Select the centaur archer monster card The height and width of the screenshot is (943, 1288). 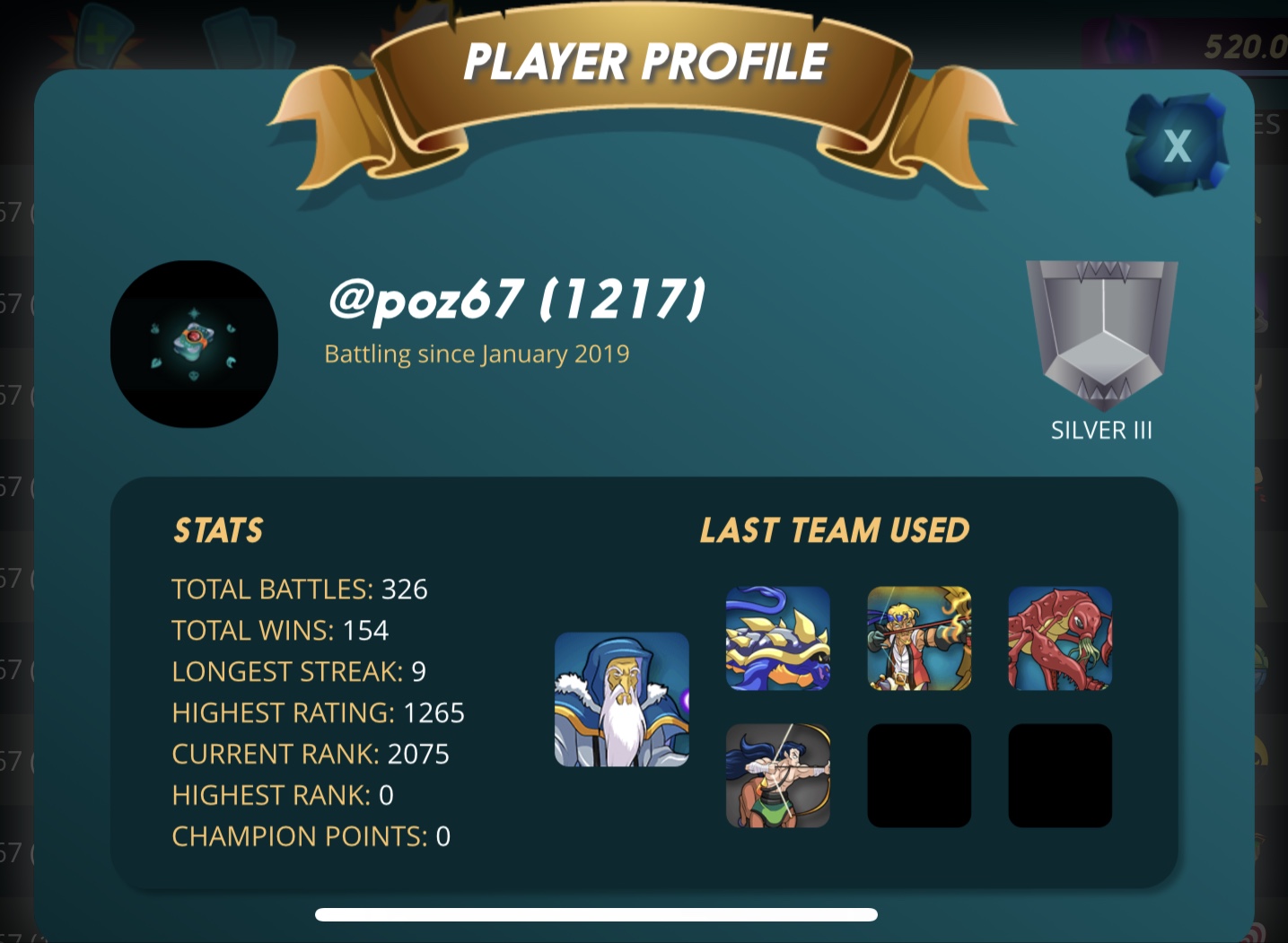tap(778, 776)
